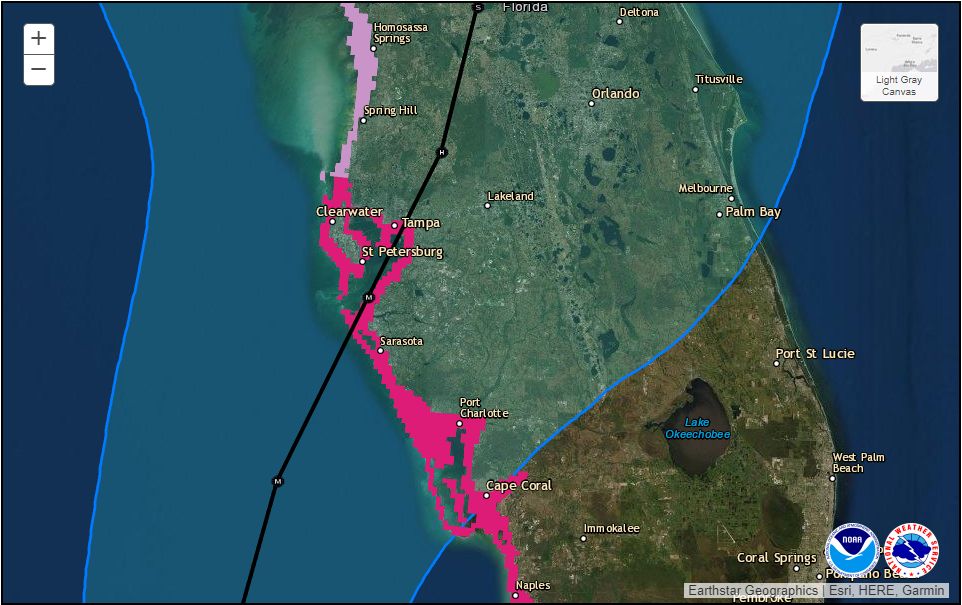962x605 pixels.
Task: Click the NOAA logo
Action: 852,549
